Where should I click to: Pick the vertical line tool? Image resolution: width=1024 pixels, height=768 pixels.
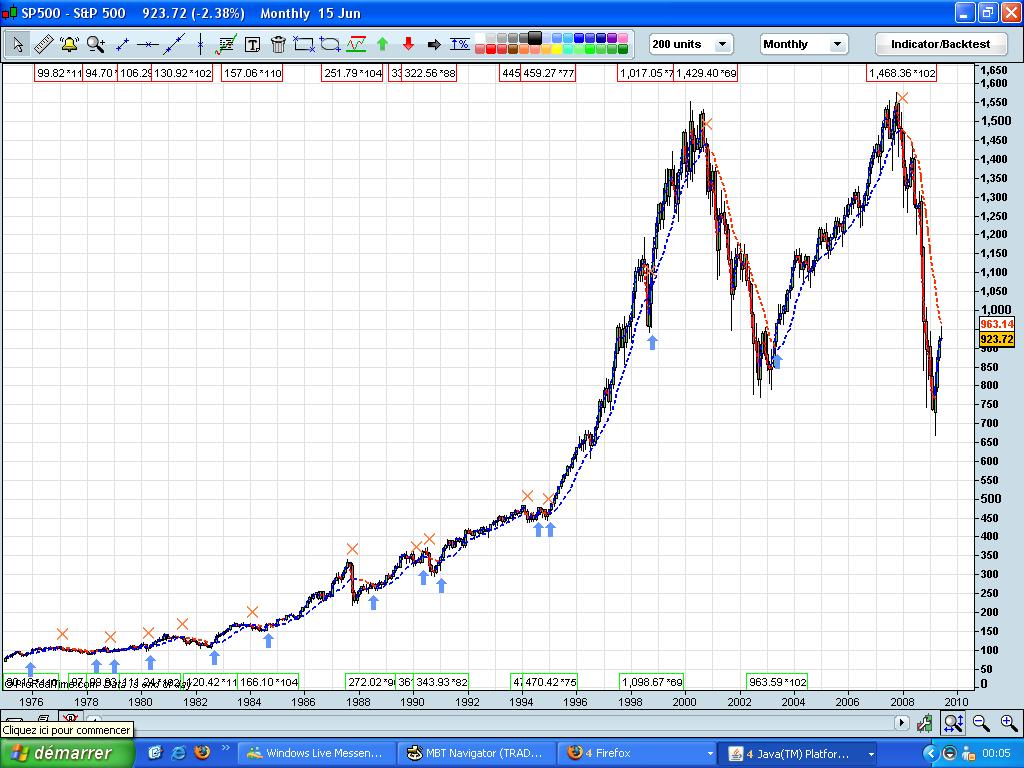(200, 44)
